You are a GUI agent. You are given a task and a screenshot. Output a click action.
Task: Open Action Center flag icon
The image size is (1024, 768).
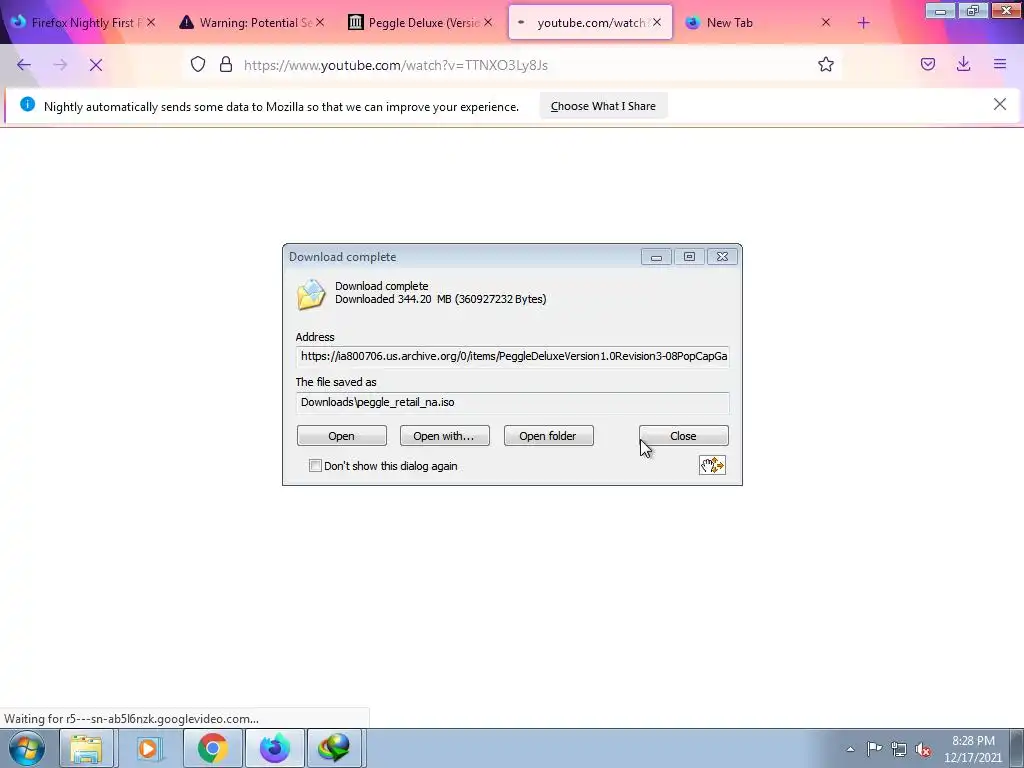[874, 748]
